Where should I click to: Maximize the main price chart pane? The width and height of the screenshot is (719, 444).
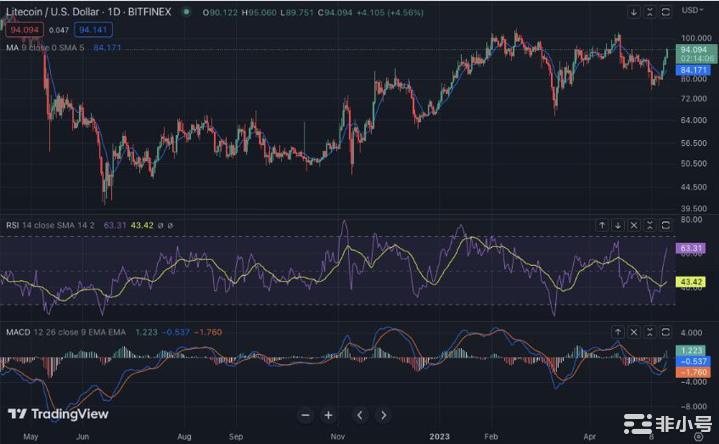[665, 13]
